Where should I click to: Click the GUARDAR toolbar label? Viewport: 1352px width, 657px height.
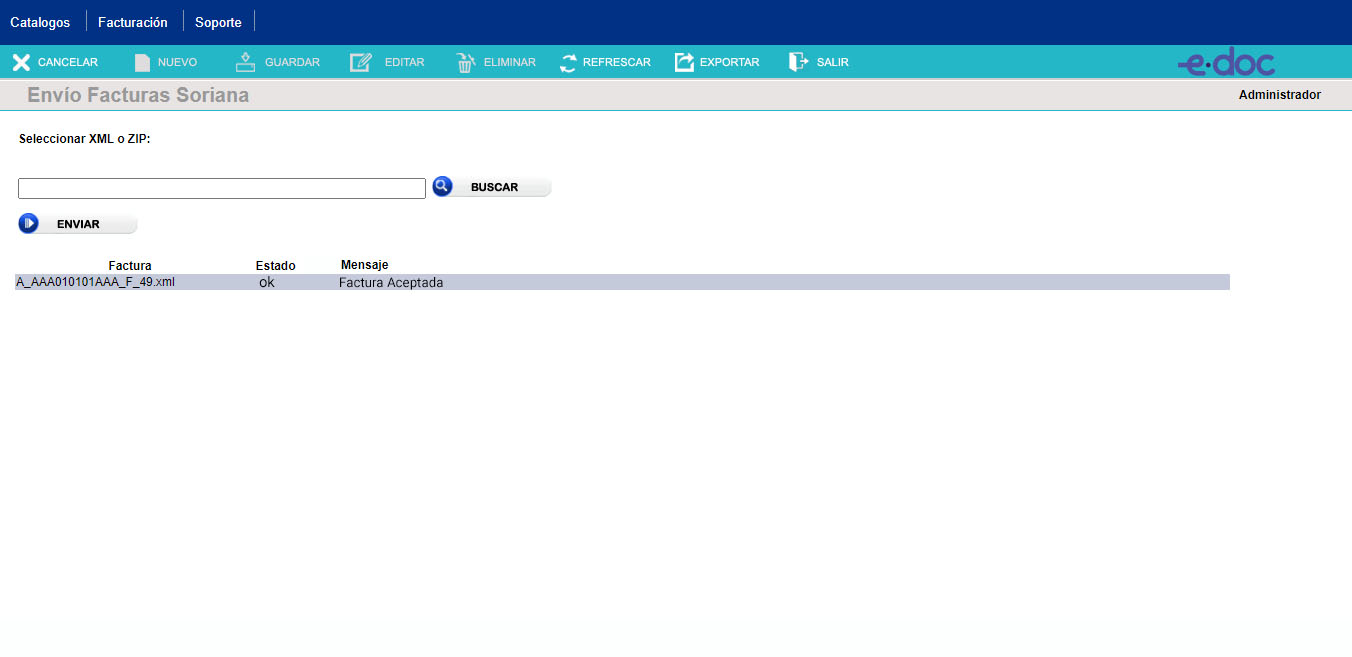tap(292, 63)
